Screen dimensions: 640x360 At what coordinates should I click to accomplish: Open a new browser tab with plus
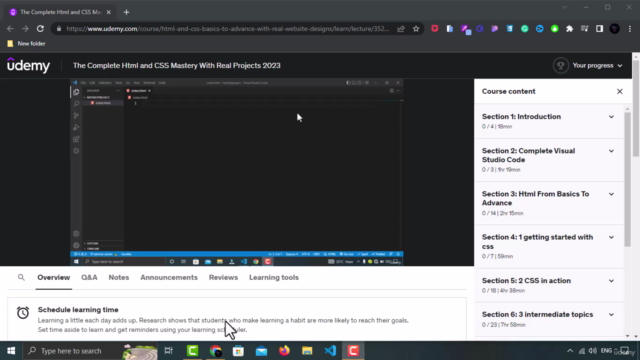pos(126,12)
